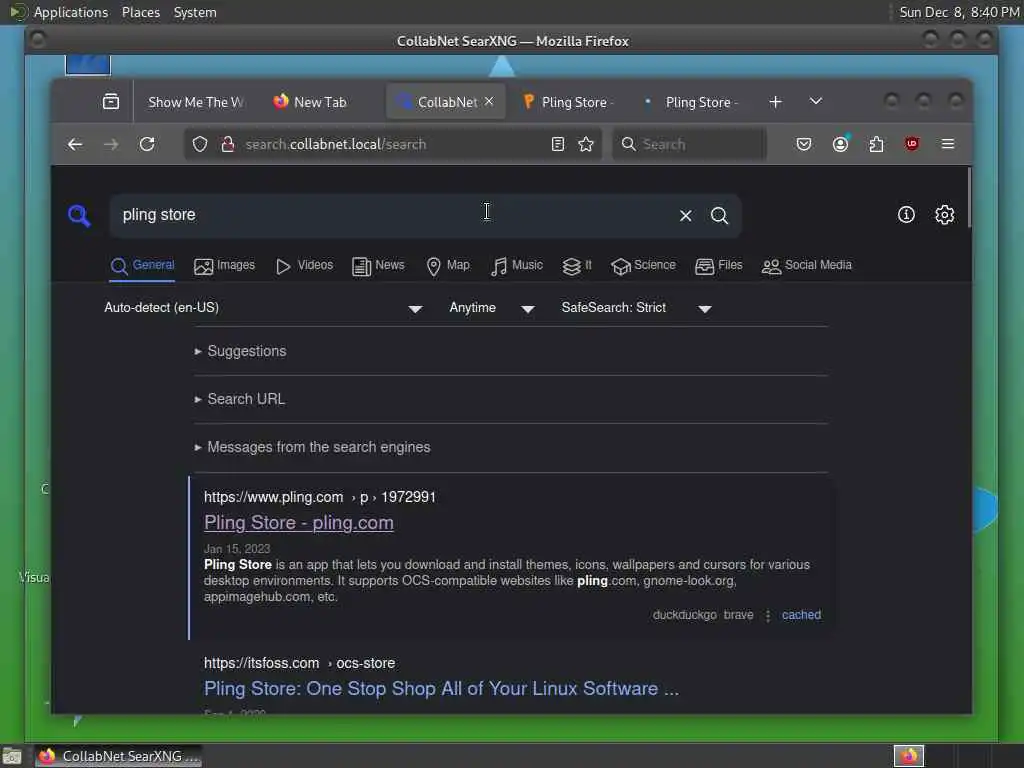Open uBlock Origin extension icon
Image resolution: width=1024 pixels, height=768 pixels.
click(912, 144)
